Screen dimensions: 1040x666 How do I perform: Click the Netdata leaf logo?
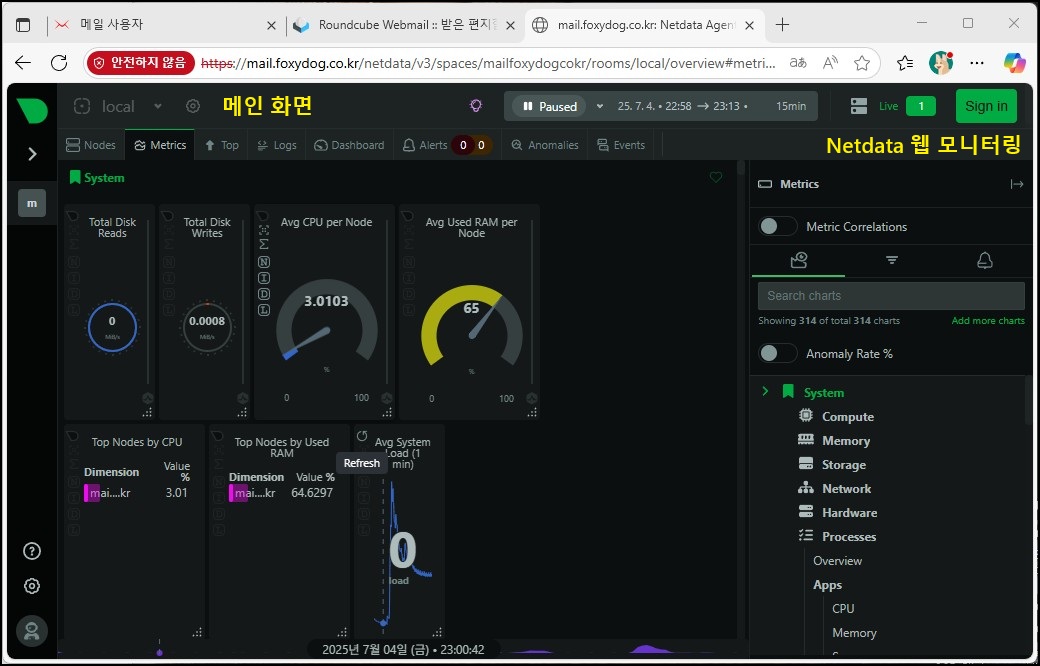(32, 109)
